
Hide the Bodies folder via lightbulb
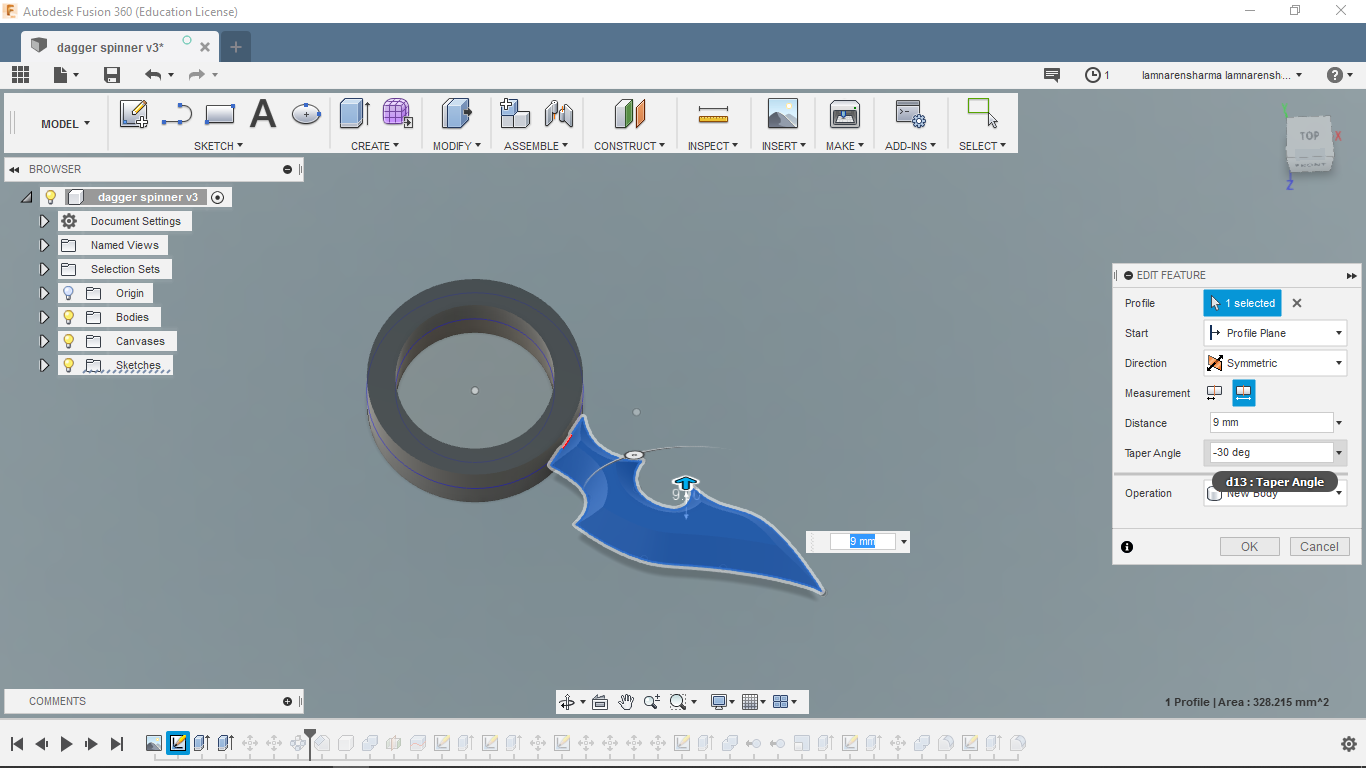tap(68, 317)
